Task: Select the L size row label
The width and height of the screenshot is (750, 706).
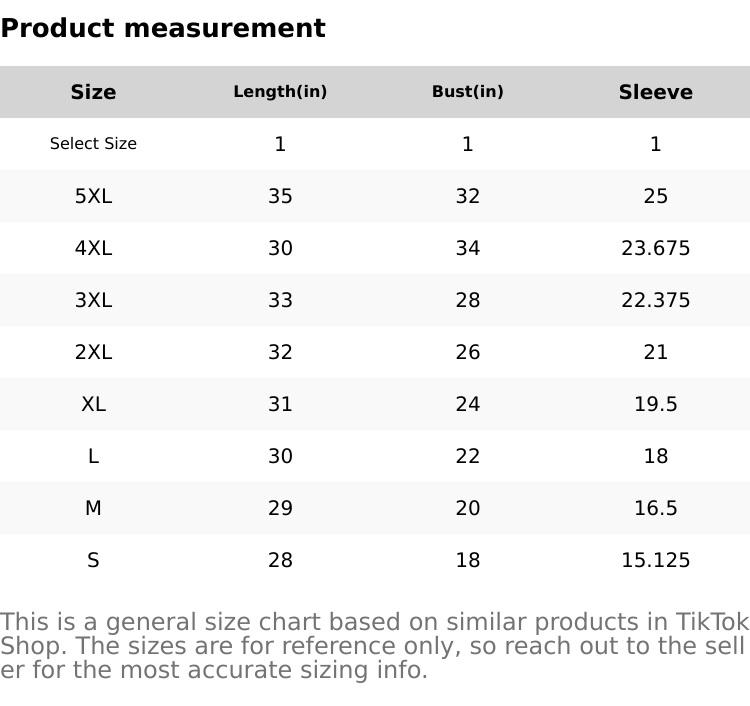Action: pos(93,456)
